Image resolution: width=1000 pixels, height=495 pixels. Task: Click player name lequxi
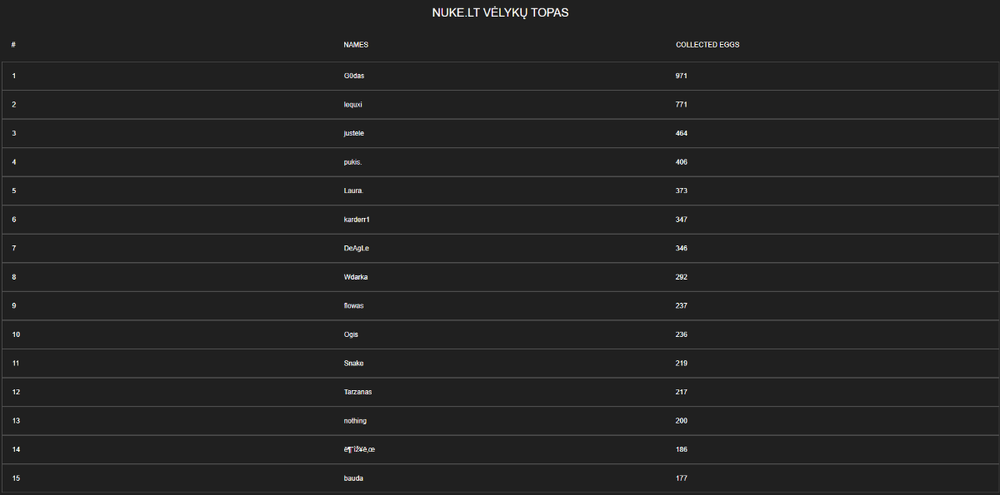(x=354, y=105)
